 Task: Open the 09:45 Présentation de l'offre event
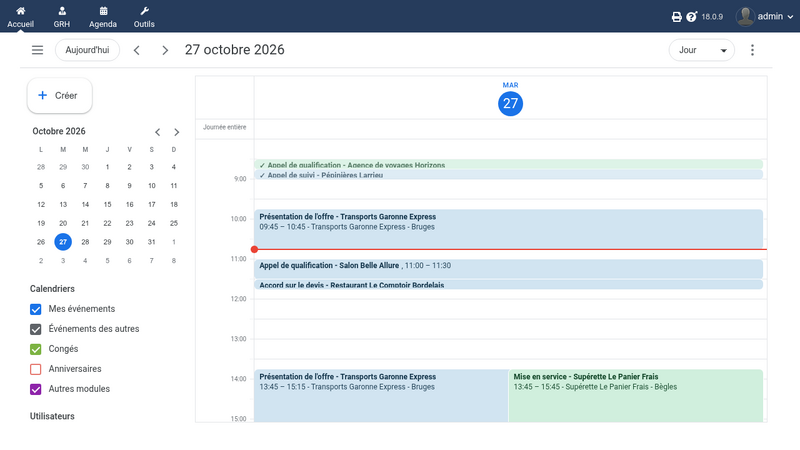click(x=508, y=229)
